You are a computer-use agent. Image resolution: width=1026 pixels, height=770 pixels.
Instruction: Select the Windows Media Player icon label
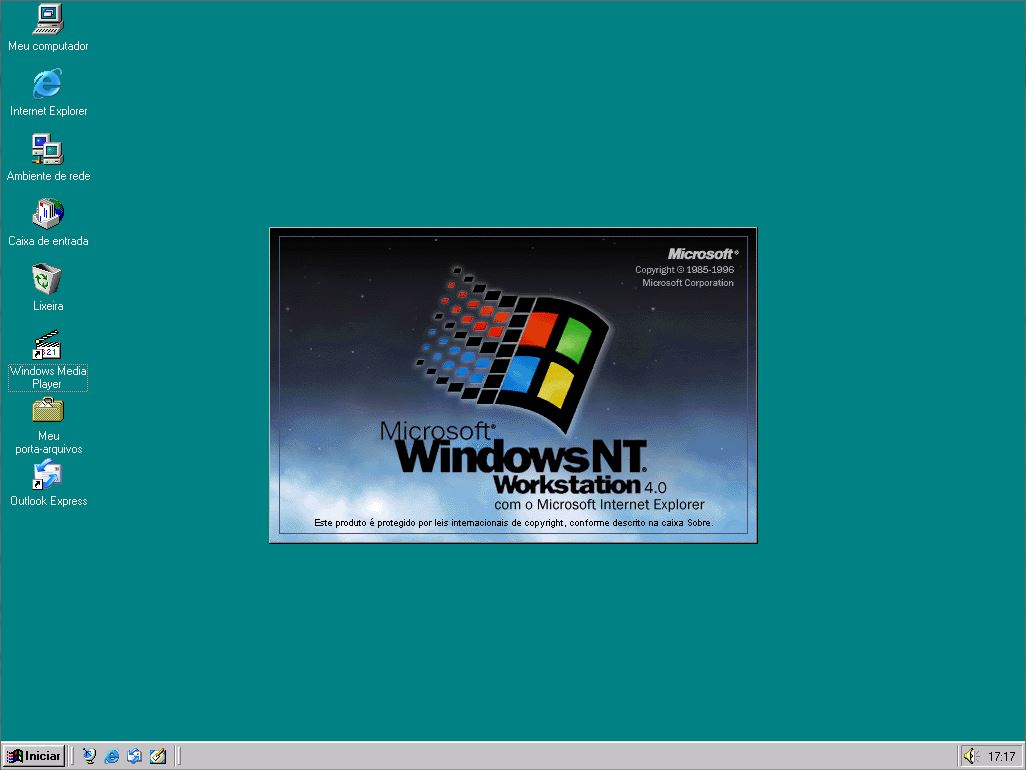click(47, 375)
